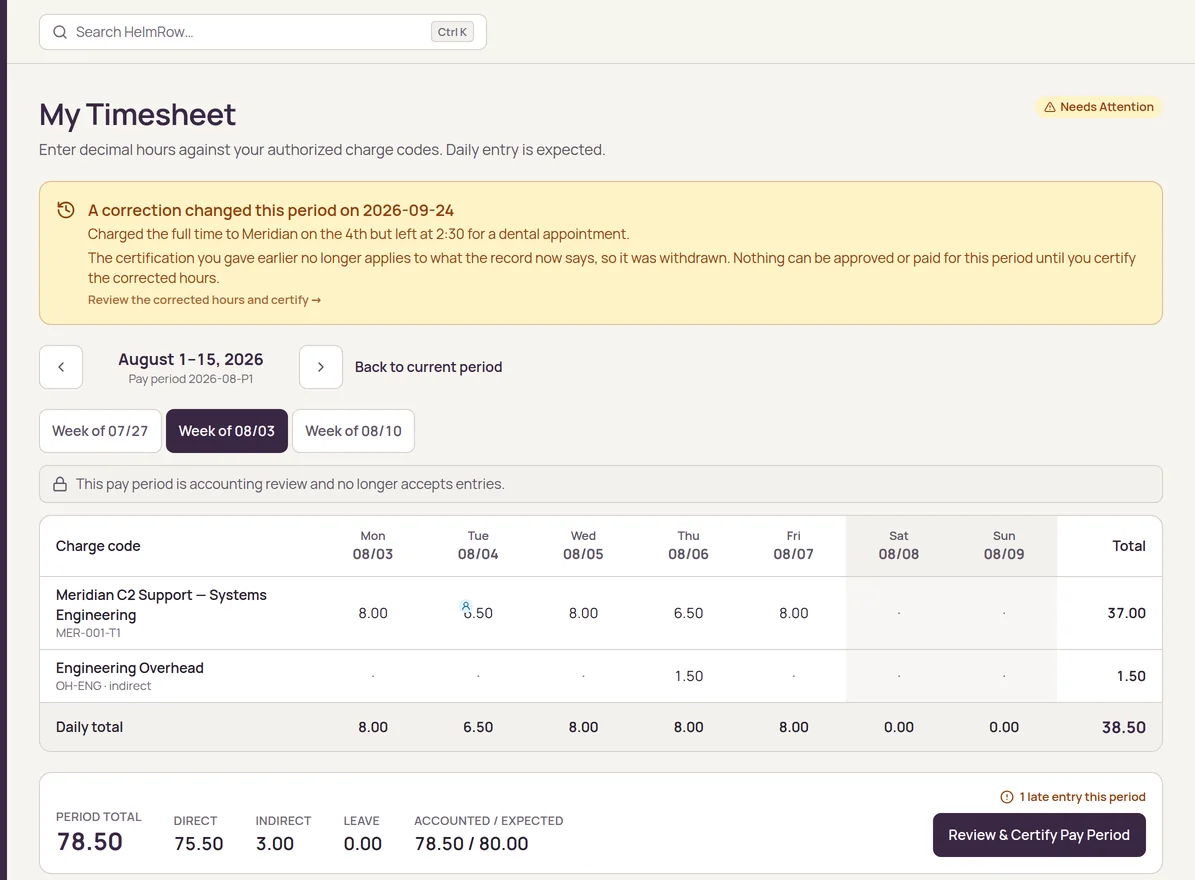Select Thursday 1.50 Engineering Overhead cell
Screen dimensions: 1195x880
pos(688,677)
